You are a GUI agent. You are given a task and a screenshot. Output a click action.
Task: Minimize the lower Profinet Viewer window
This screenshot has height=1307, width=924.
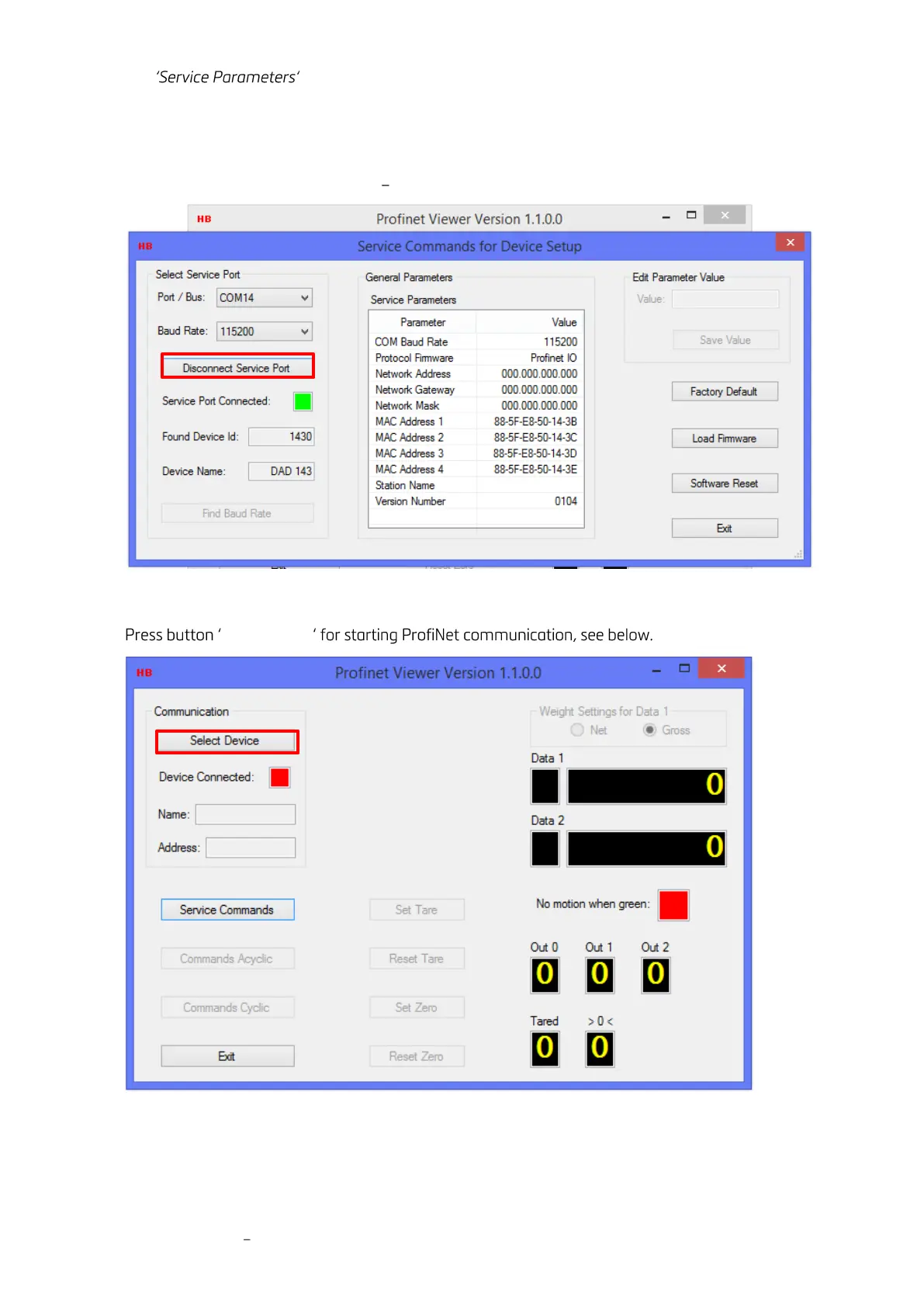click(x=656, y=670)
